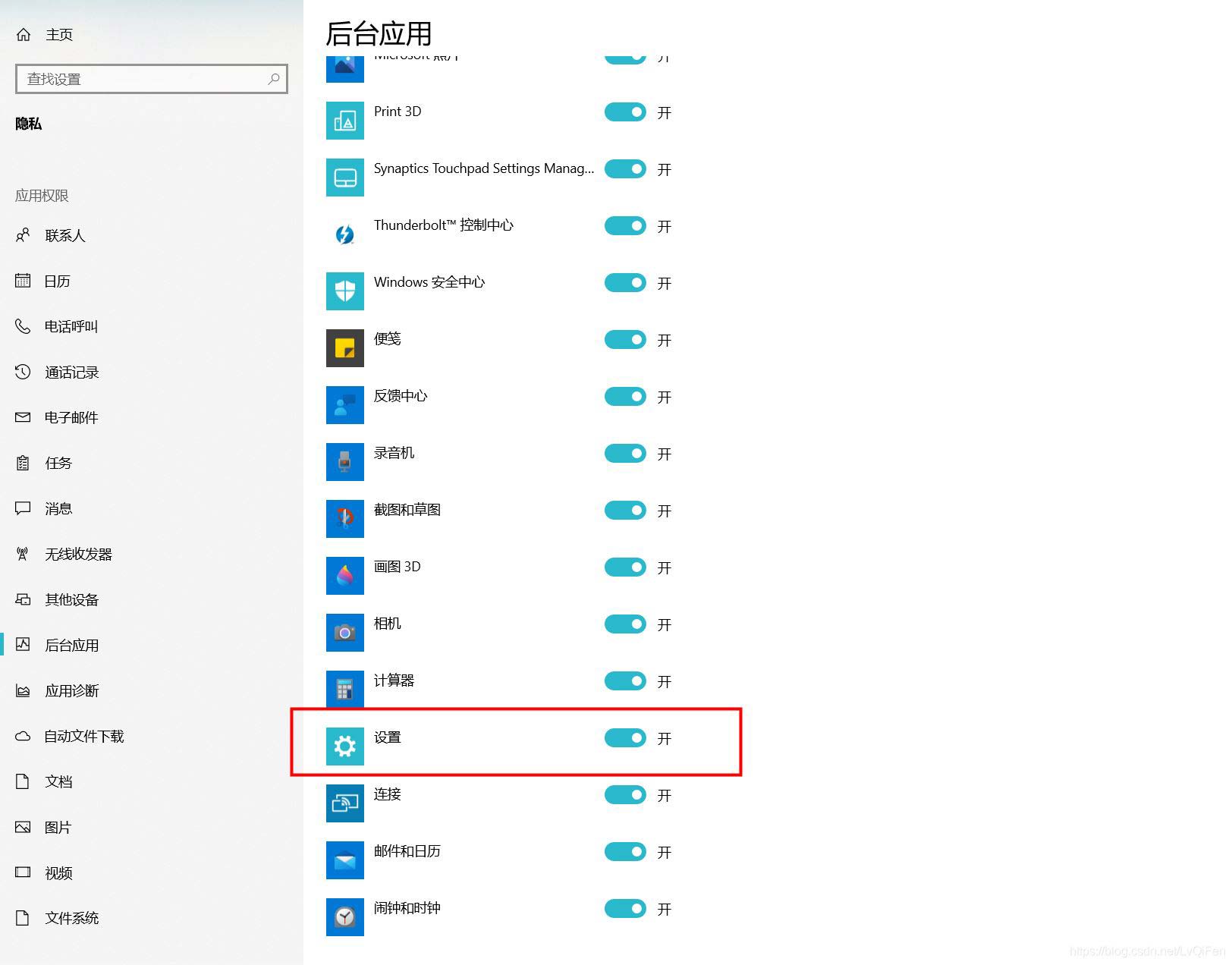Toggle 连接 background switch
This screenshot has height=965, width=1232.
[x=625, y=795]
